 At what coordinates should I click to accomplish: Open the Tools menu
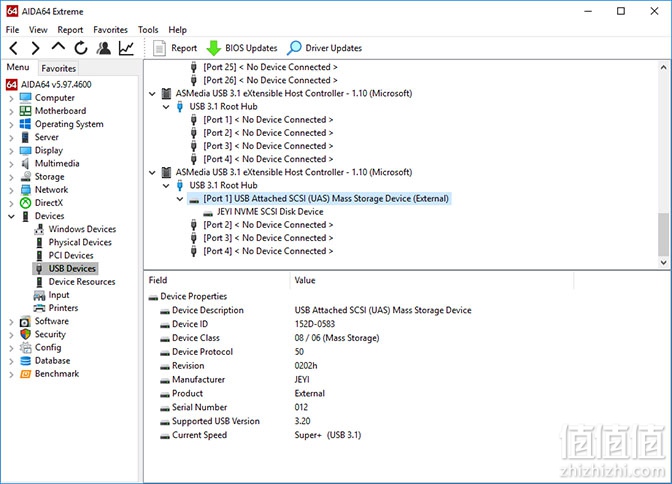(x=148, y=30)
